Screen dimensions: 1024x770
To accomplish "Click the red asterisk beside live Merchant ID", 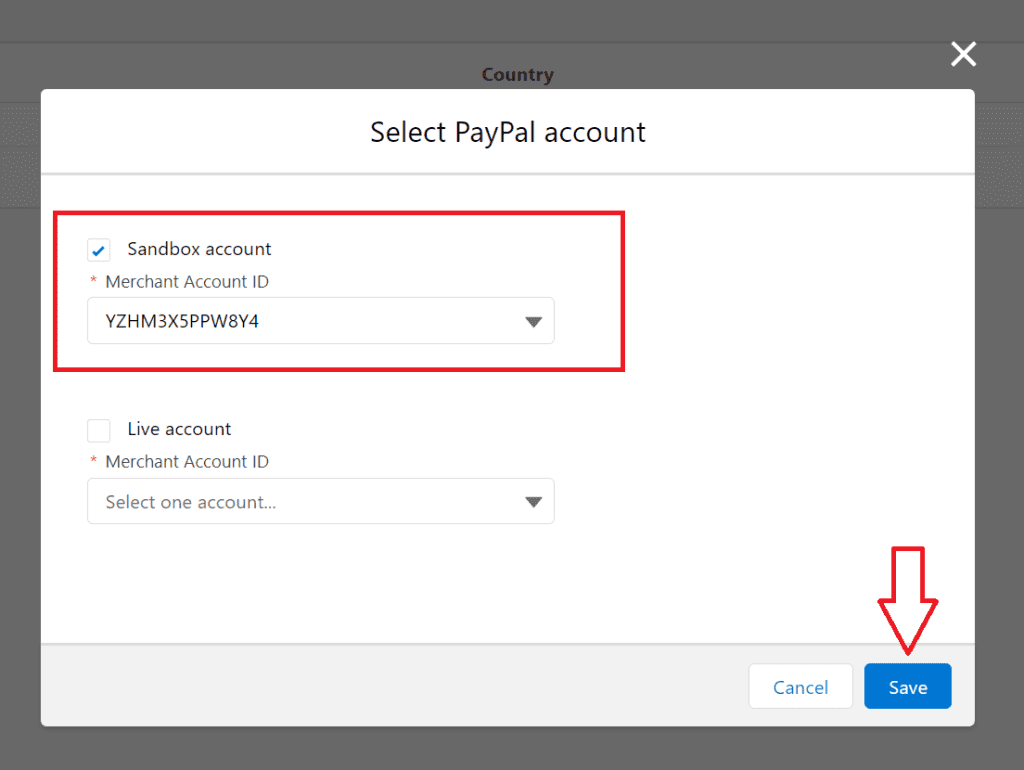I will (94, 461).
